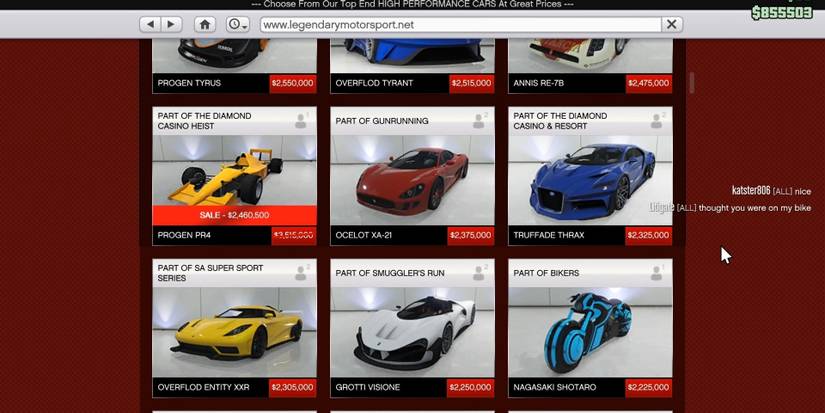Click the seat count icon on the Truffade Thrax card

pyautogui.click(x=657, y=120)
